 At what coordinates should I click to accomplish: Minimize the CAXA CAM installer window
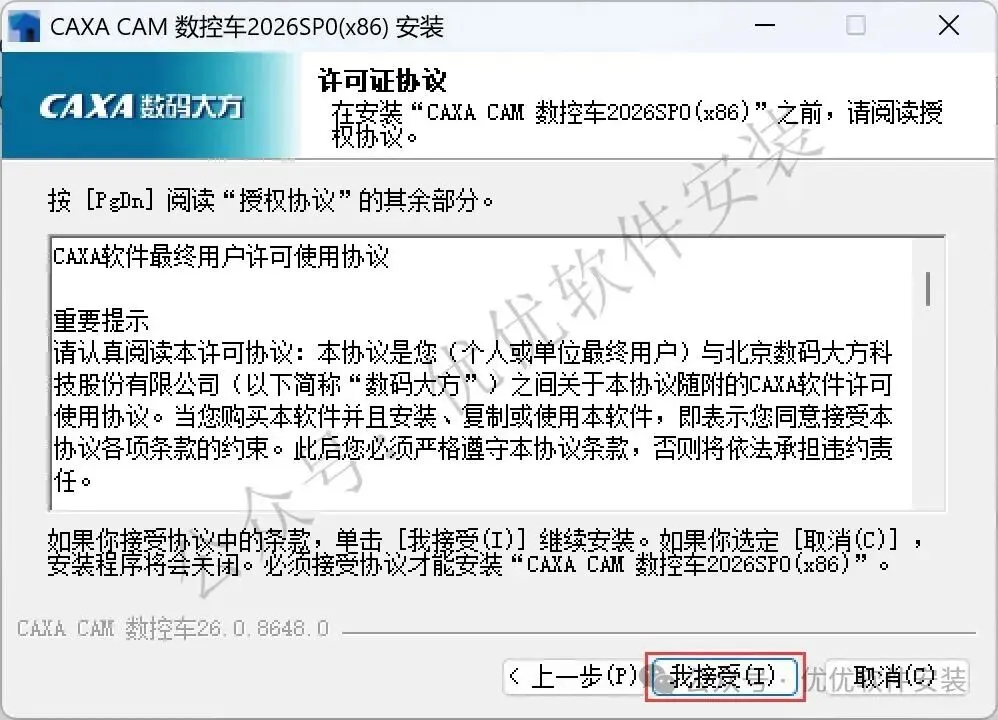[764, 26]
